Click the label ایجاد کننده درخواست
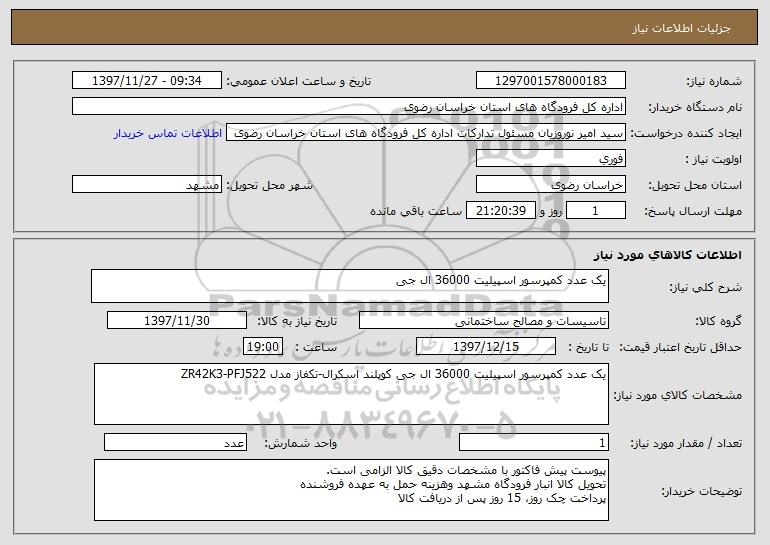The image size is (770, 545). pyautogui.click(x=686, y=134)
